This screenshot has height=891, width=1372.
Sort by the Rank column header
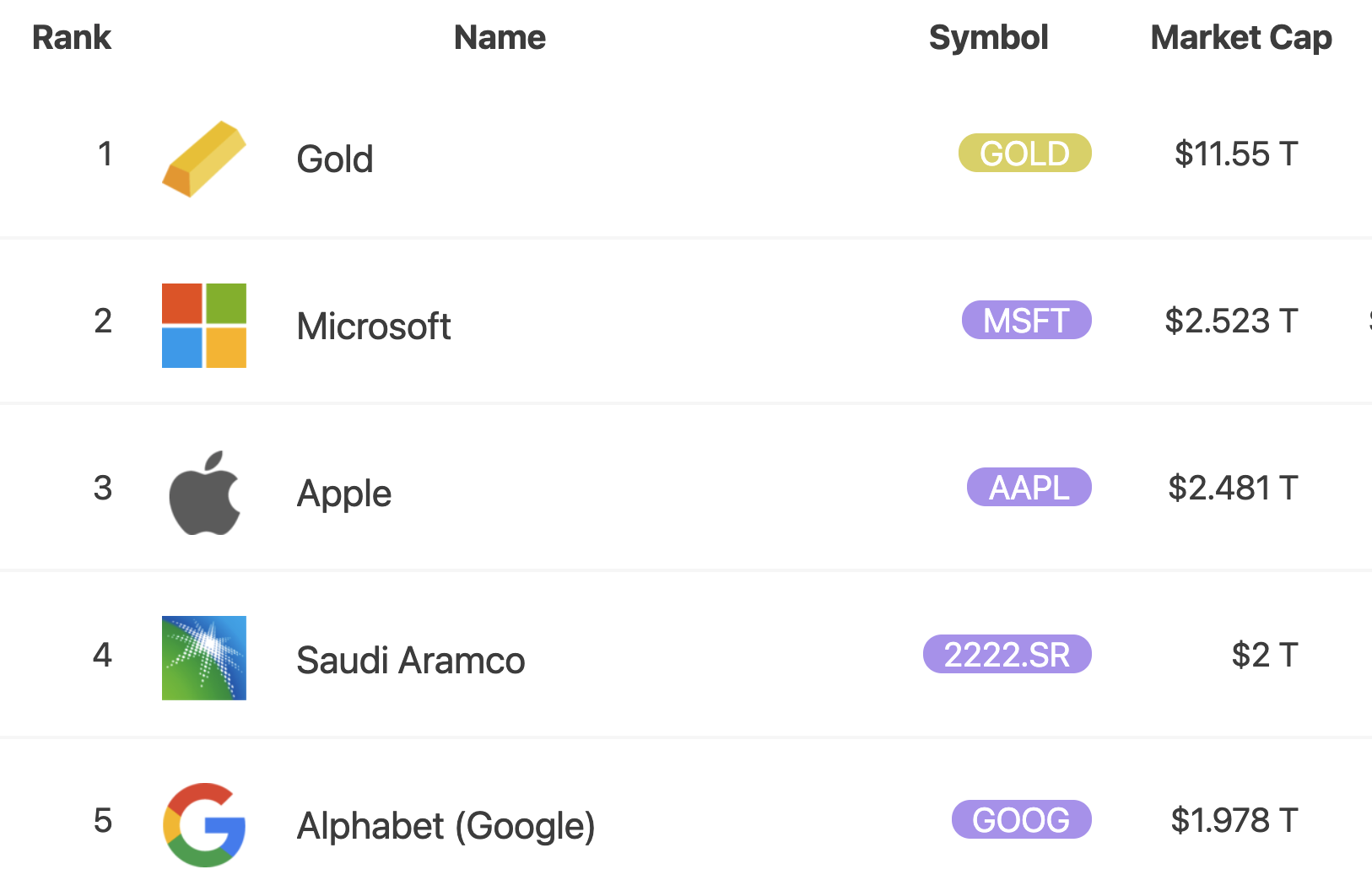pyautogui.click(x=72, y=37)
